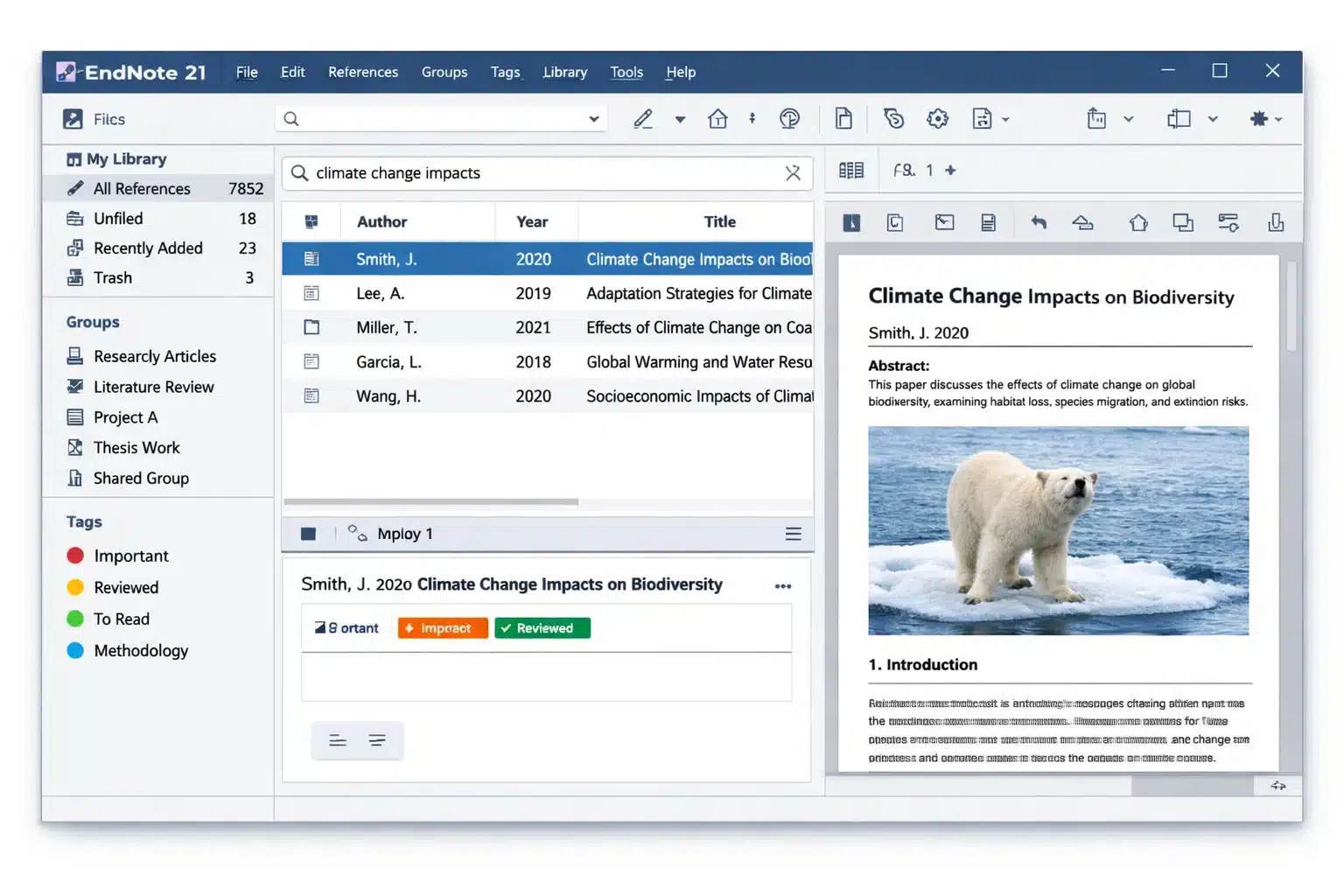The width and height of the screenshot is (1344, 896).
Task: Toggle the select-all column header icon
Action: (311, 222)
